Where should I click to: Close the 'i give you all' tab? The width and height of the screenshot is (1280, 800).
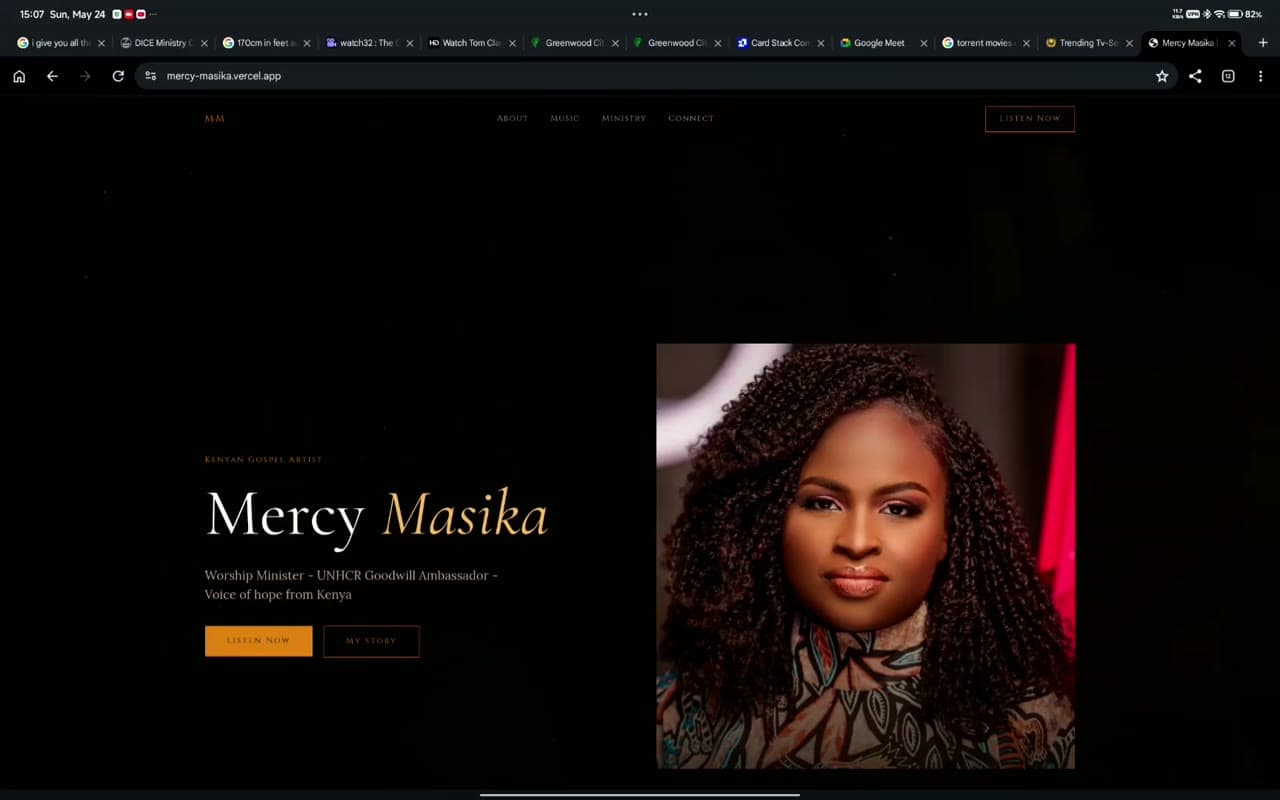(x=101, y=43)
